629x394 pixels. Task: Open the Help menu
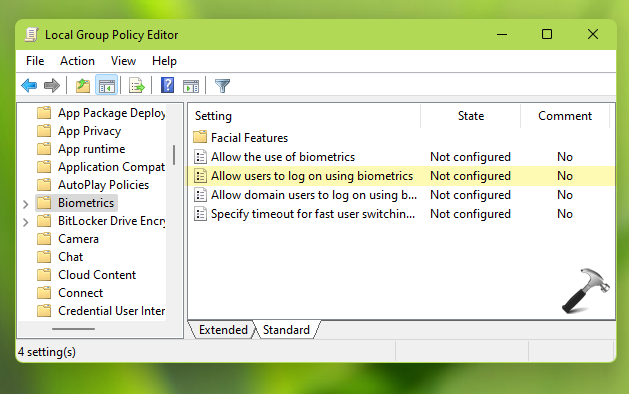[x=164, y=61]
